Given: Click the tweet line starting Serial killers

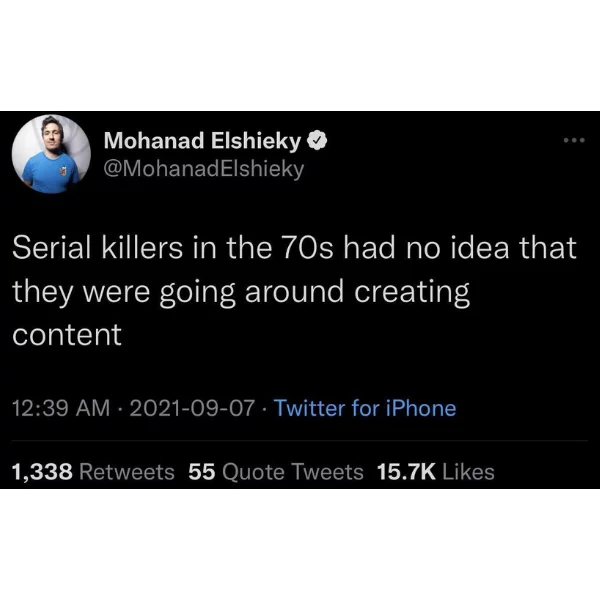Looking at the screenshot, I should coord(294,248).
